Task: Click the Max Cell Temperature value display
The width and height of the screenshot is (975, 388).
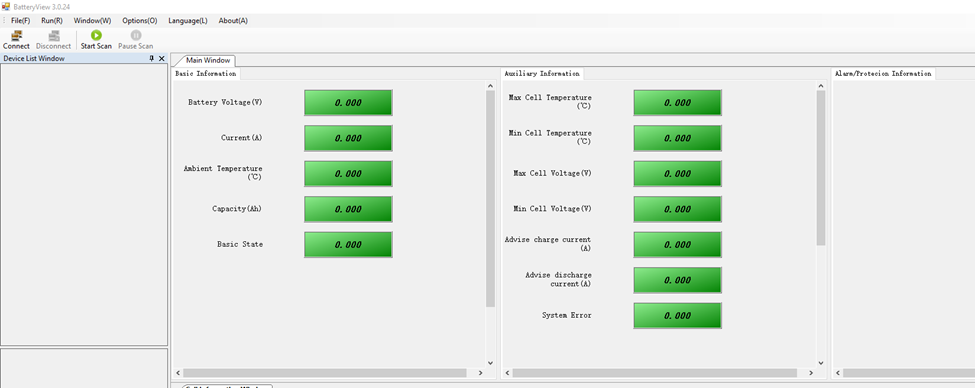Action: (678, 103)
